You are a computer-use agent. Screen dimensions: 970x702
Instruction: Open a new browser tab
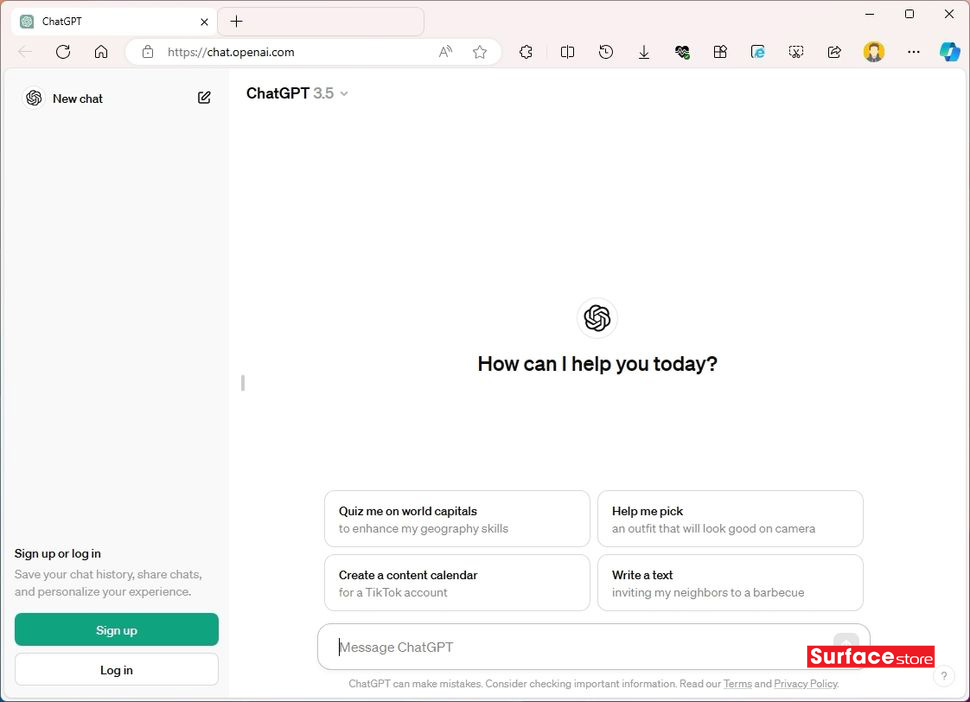pos(235,20)
